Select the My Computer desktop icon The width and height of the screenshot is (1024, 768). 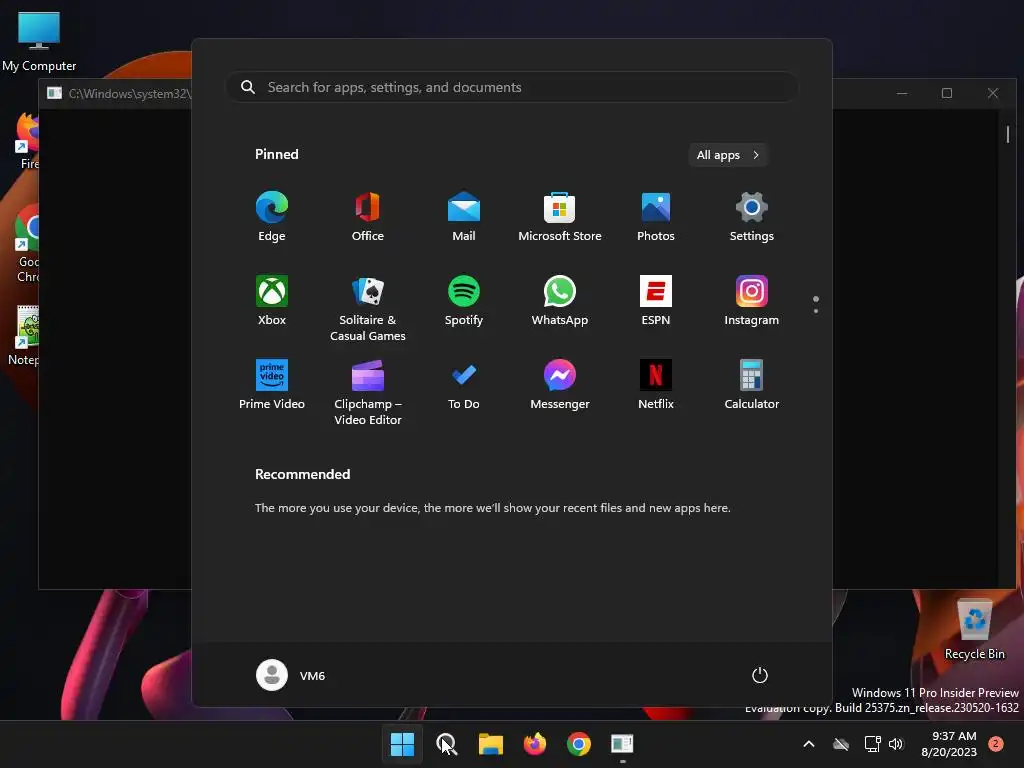click(x=39, y=42)
